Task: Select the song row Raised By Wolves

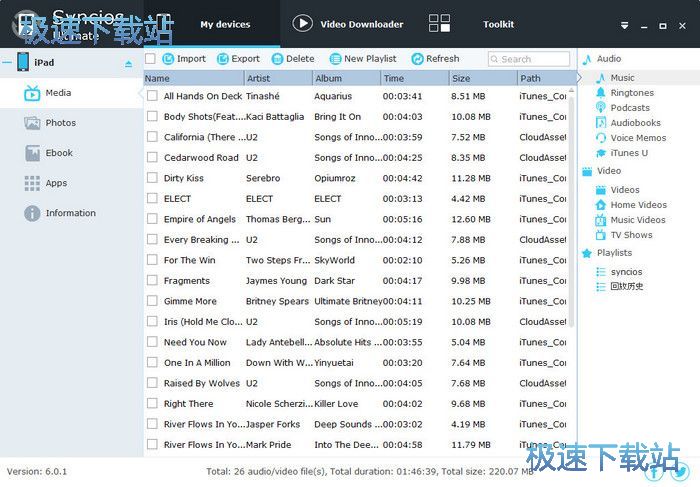Action: (x=356, y=383)
